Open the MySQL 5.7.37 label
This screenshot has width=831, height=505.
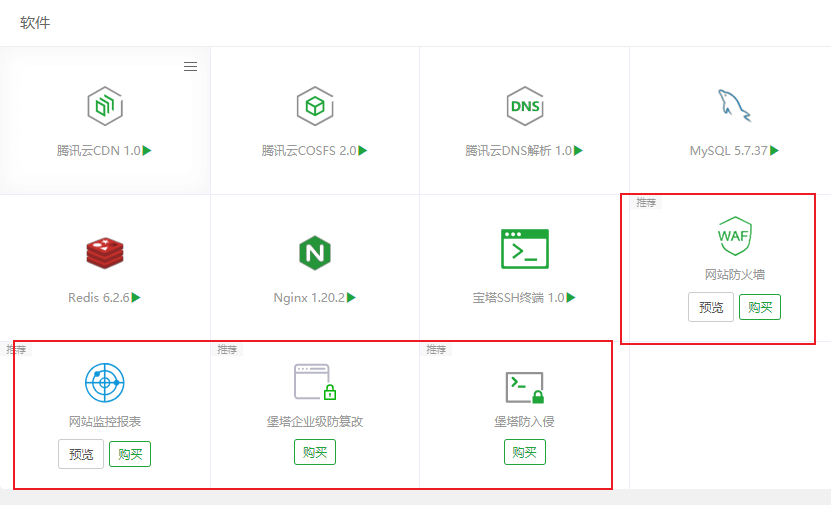coord(729,150)
